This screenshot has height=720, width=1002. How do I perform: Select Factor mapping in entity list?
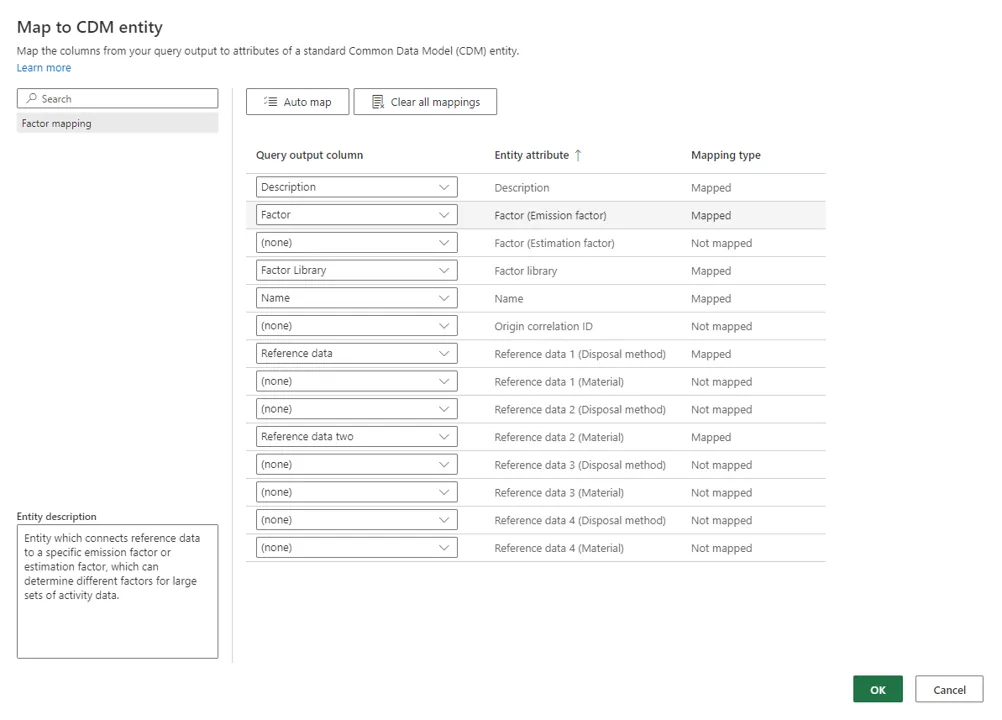(x=118, y=123)
